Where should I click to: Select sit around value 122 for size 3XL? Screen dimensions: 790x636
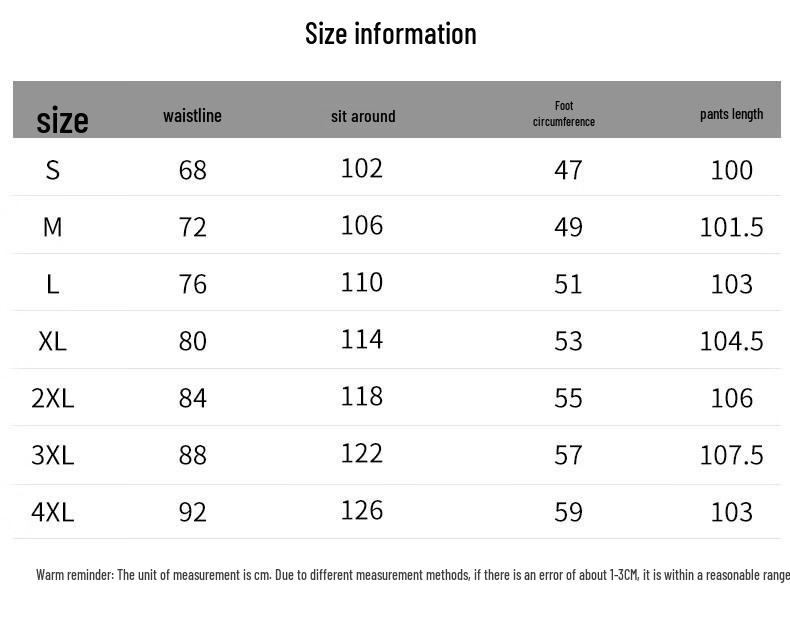coord(362,453)
